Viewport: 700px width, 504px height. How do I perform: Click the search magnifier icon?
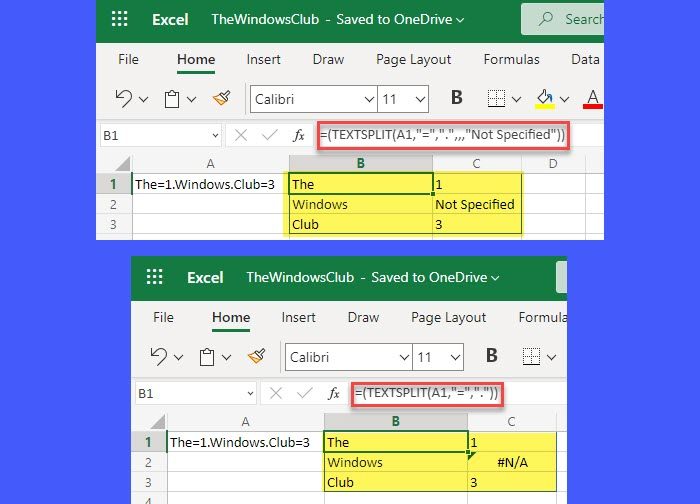point(546,19)
